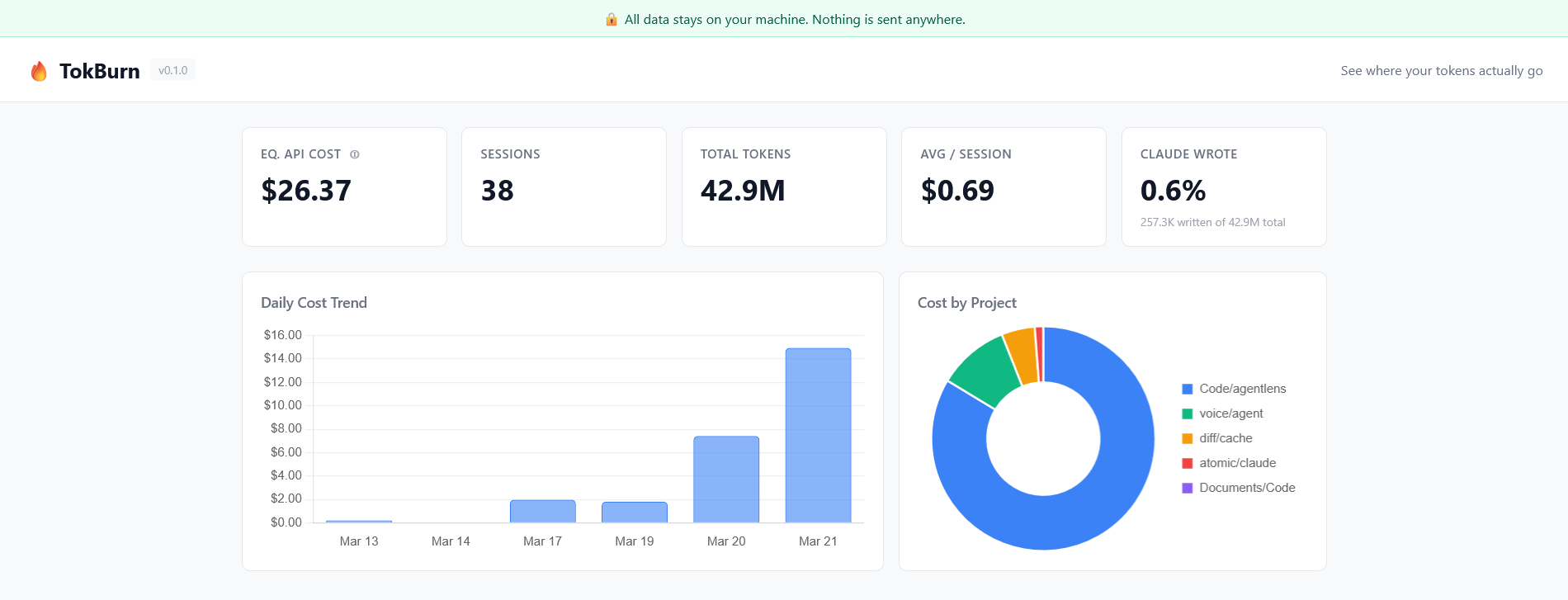
Task: Click the $0.69 average per session value
Action: [957, 191]
